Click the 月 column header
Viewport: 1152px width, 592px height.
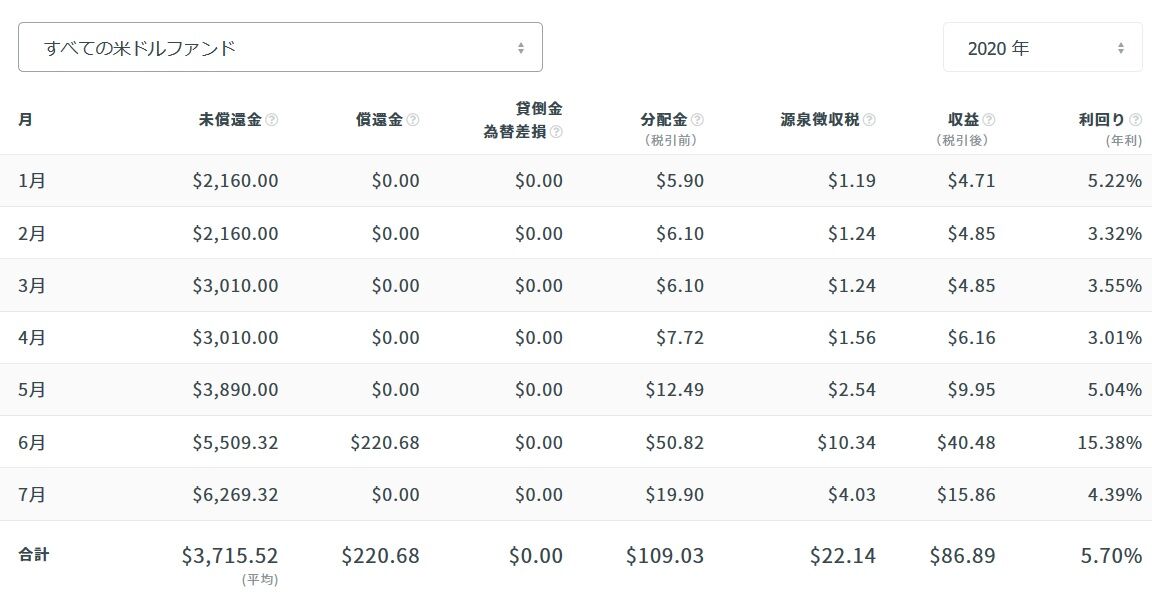25,120
